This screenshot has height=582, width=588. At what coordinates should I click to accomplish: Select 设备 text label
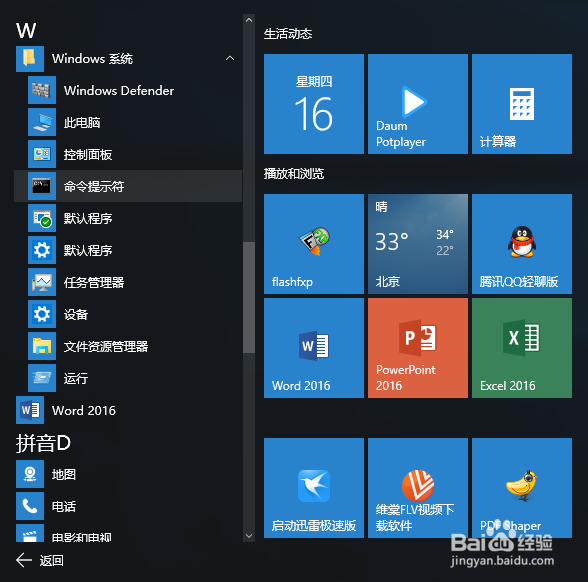pyautogui.click(x=76, y=315)
